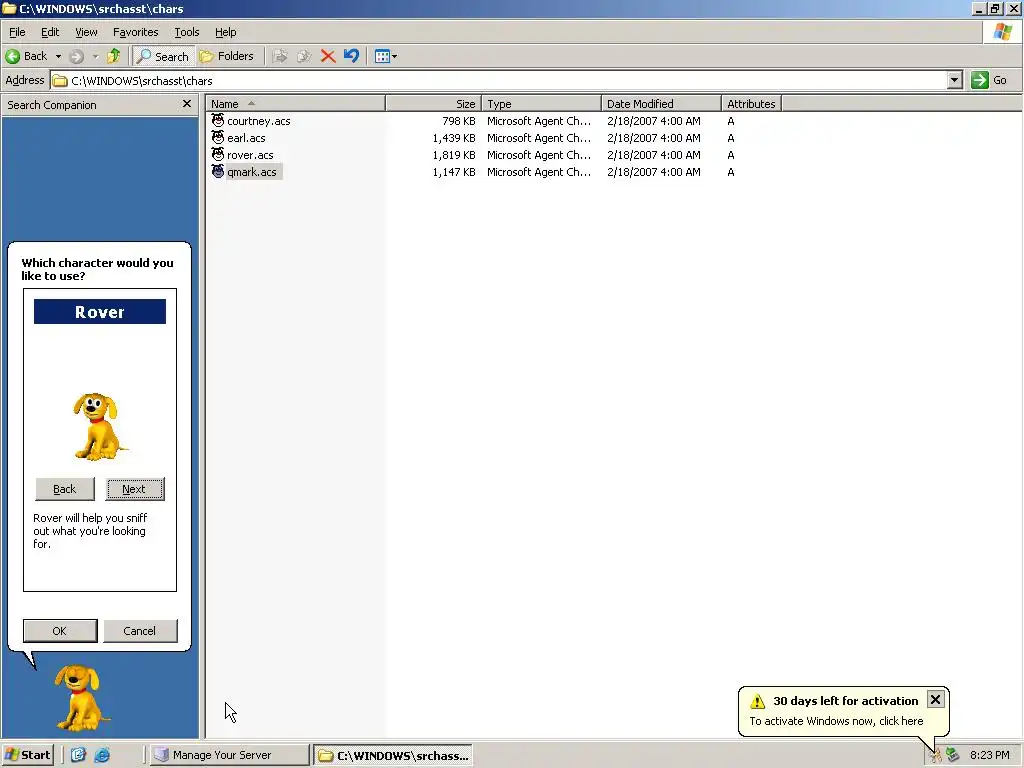The image size is (1024, 768).
Task: Click the 798 KB size cell
Action: point(458,121)
